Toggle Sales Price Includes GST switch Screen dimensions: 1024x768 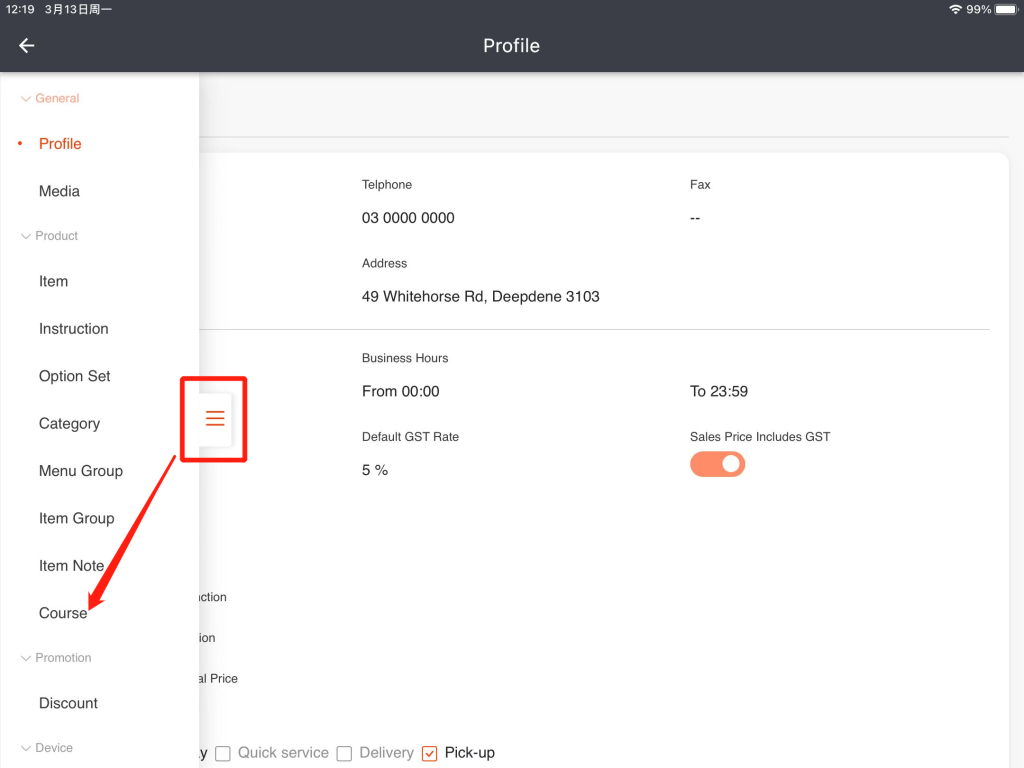tap(717, 464)
